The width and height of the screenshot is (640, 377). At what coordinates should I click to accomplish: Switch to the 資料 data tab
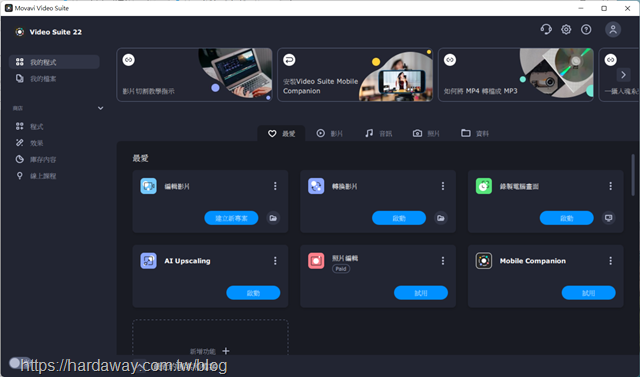pos(475,133)
